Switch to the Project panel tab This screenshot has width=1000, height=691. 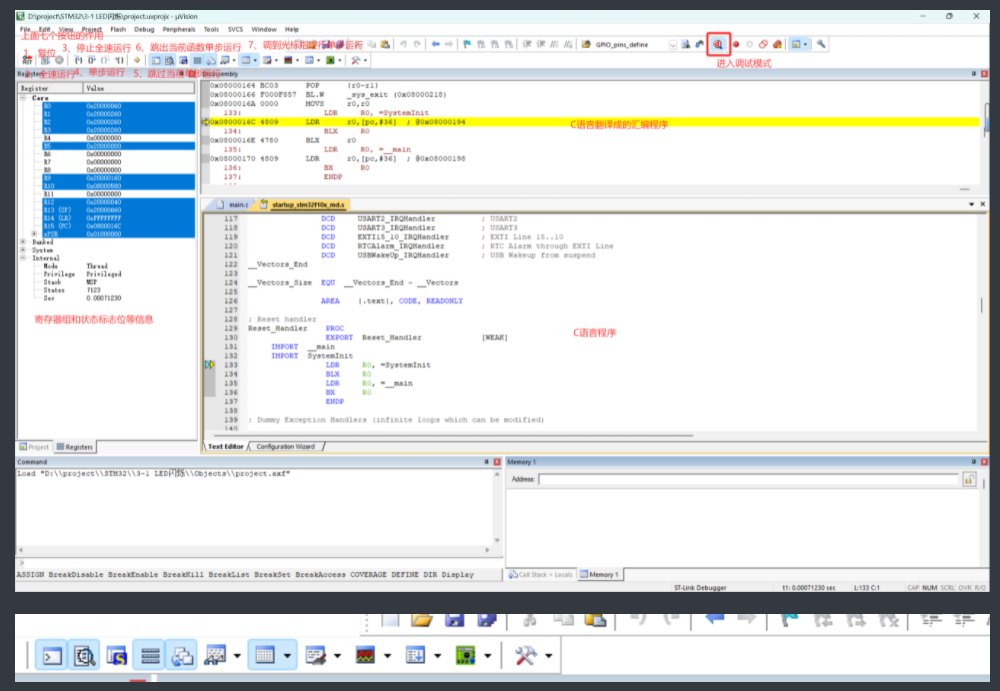click(34, 447)
